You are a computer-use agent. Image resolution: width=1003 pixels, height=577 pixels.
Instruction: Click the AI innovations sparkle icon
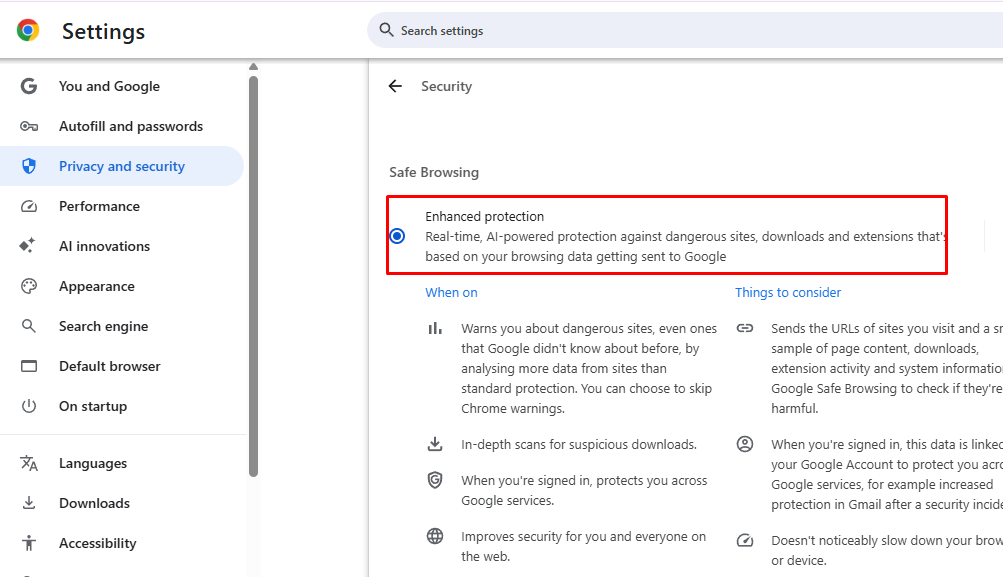click(29, 246)
